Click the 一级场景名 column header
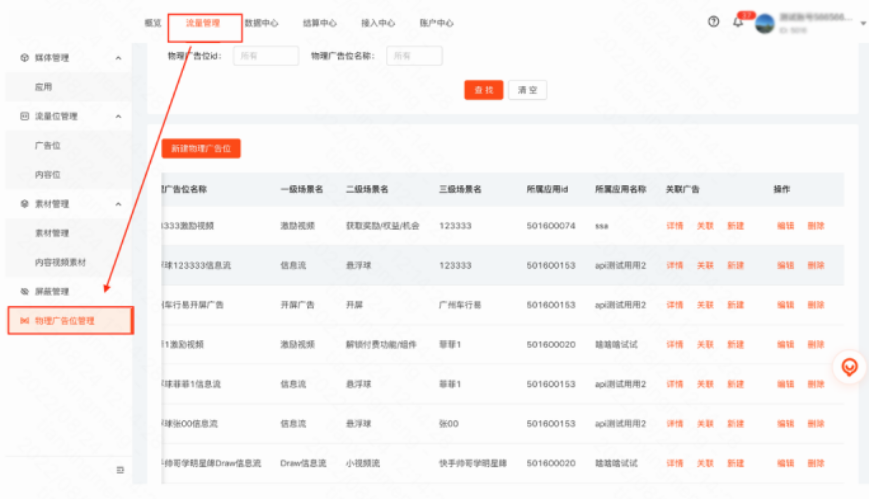869x499 pixels. (301, 189)
